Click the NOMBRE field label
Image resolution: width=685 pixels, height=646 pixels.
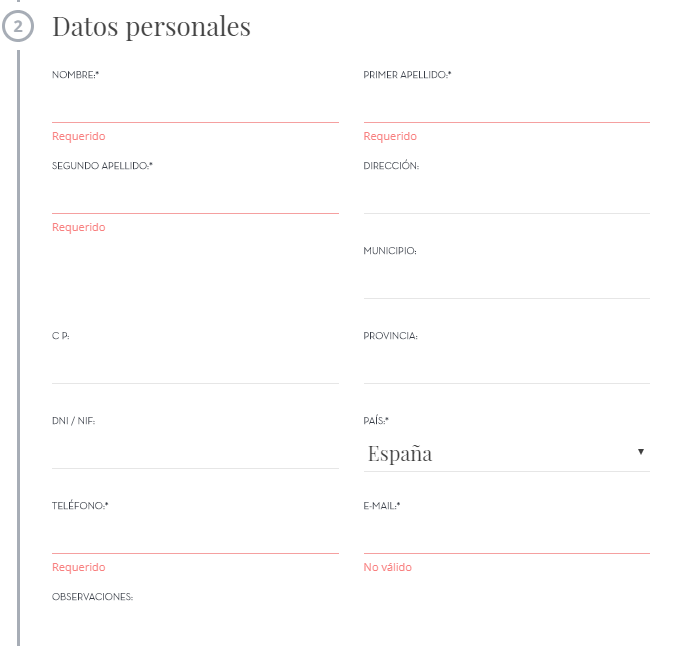pyautogui.click(x=75, y=75)
